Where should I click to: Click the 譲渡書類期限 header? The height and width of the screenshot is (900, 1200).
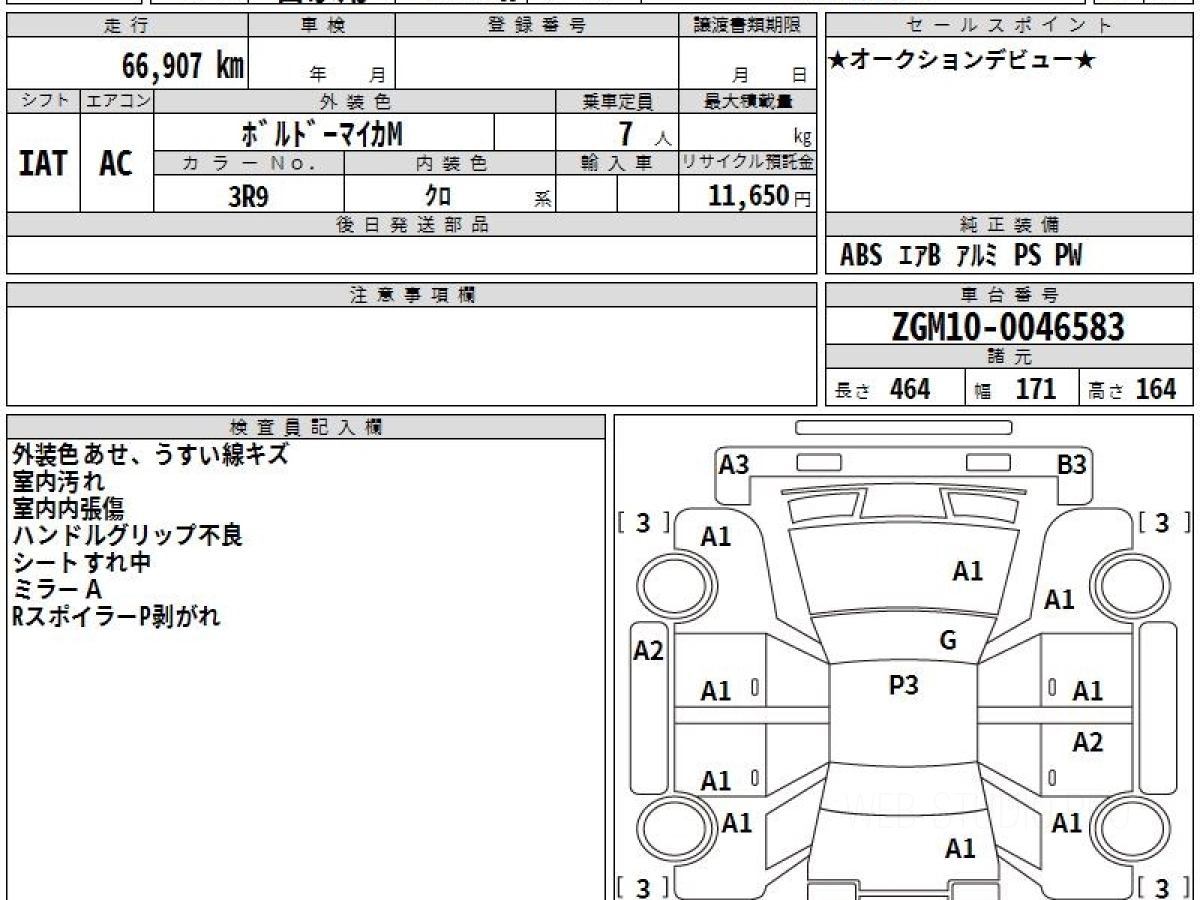click(x=748, y=26)
